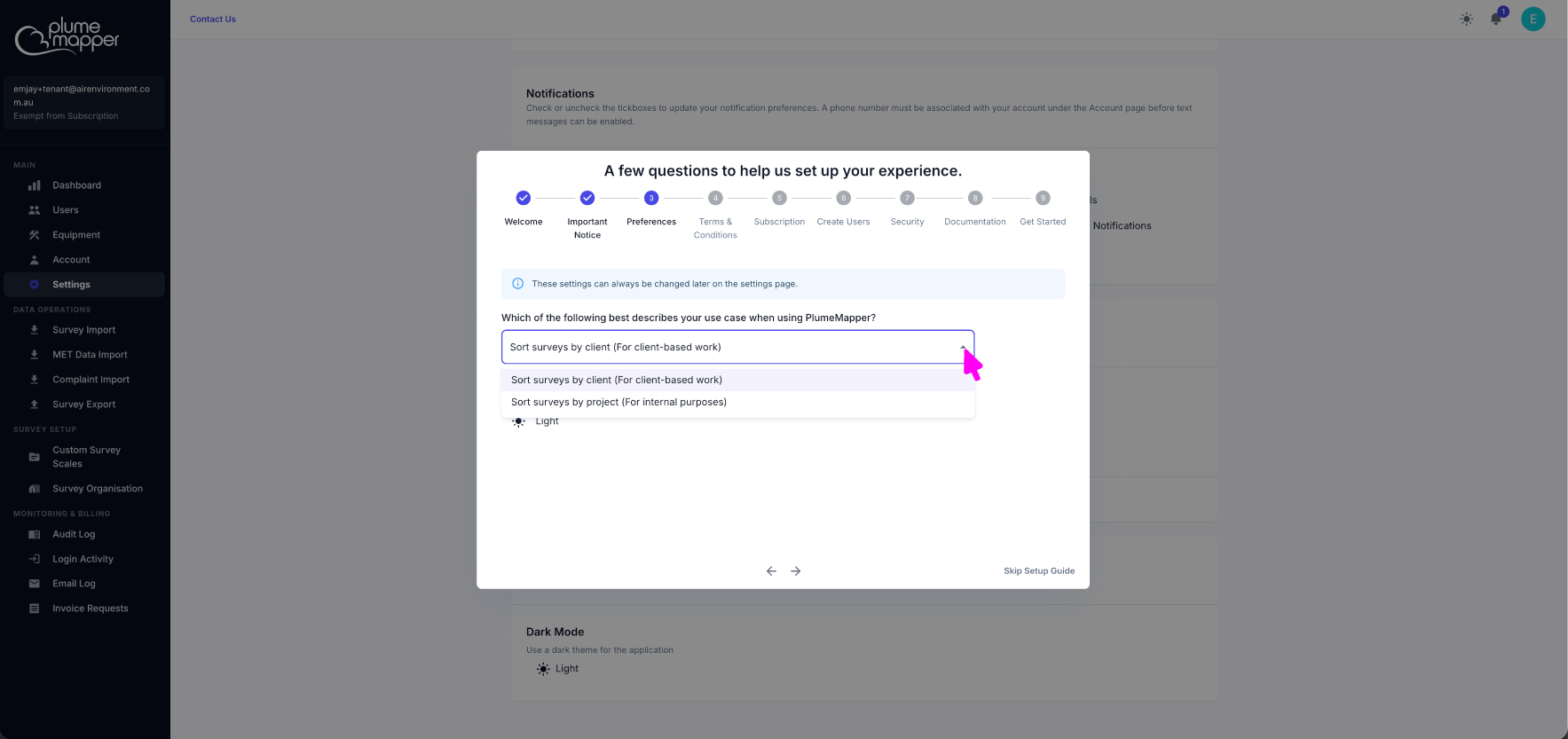Click Complaint Import icon
This screenshot has height=739, width=1568.
[35, 380]
